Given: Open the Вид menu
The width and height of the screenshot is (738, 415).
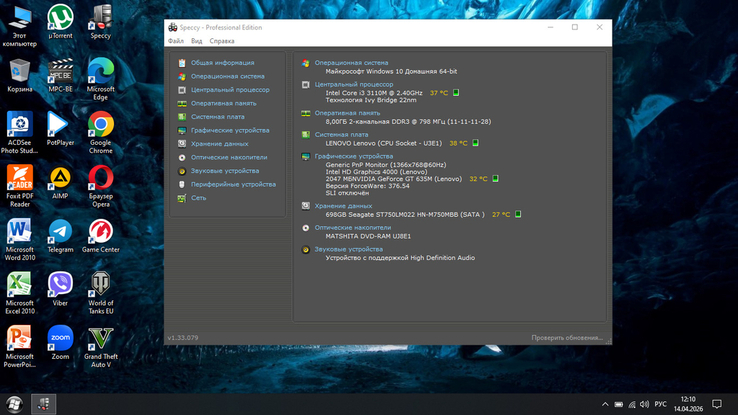Looking at the screenshot, I should 196,41.
